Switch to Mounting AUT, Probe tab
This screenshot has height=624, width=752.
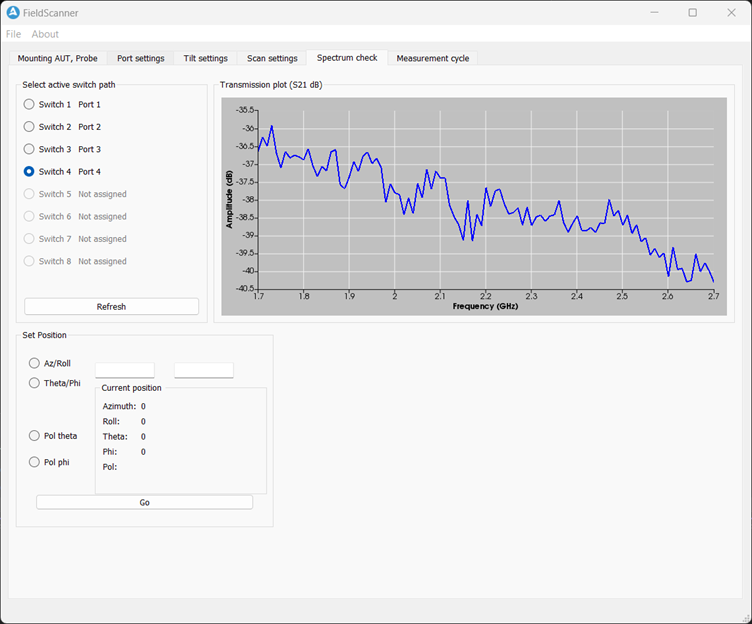(x=58, y=58)
